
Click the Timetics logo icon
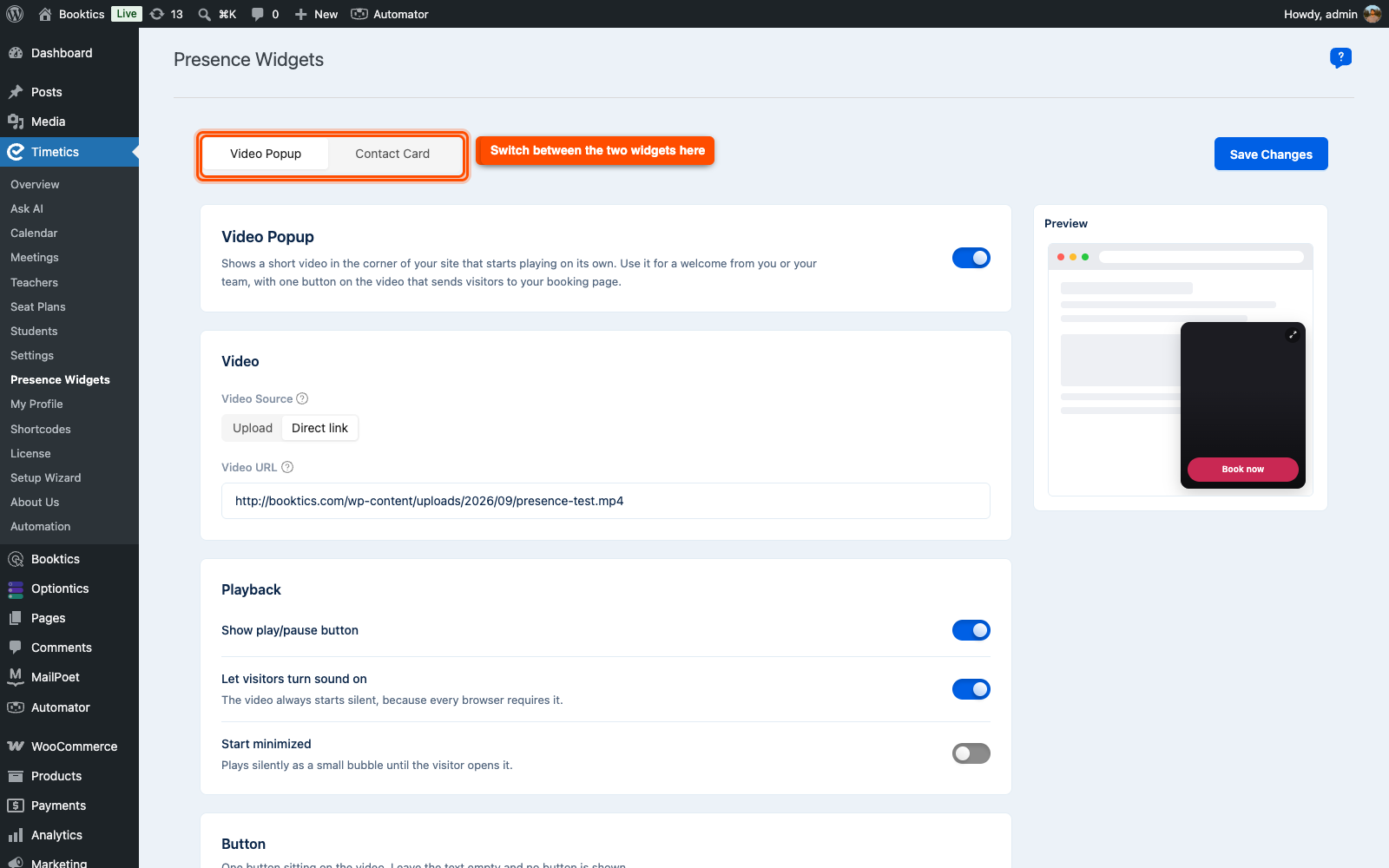coord(16,152)
